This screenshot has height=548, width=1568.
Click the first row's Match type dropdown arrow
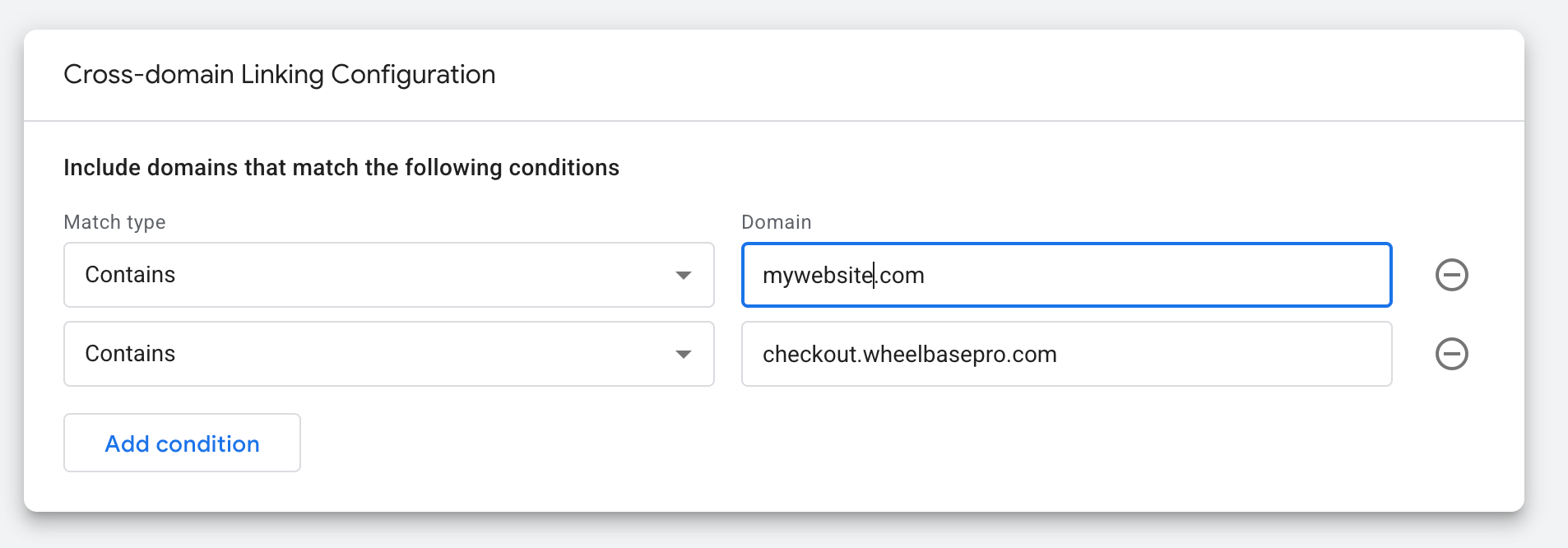pyautogui.click(x=683, y=275)
